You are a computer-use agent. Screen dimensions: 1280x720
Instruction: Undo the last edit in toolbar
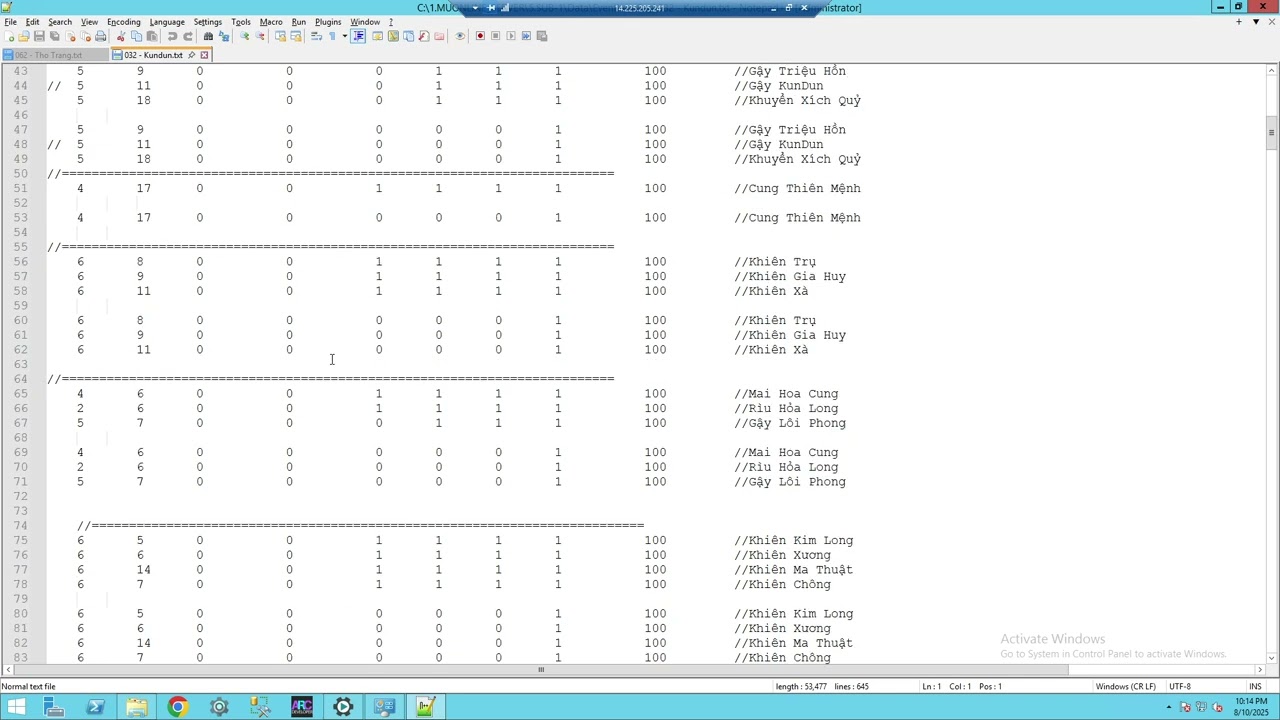tap(172, 36)
